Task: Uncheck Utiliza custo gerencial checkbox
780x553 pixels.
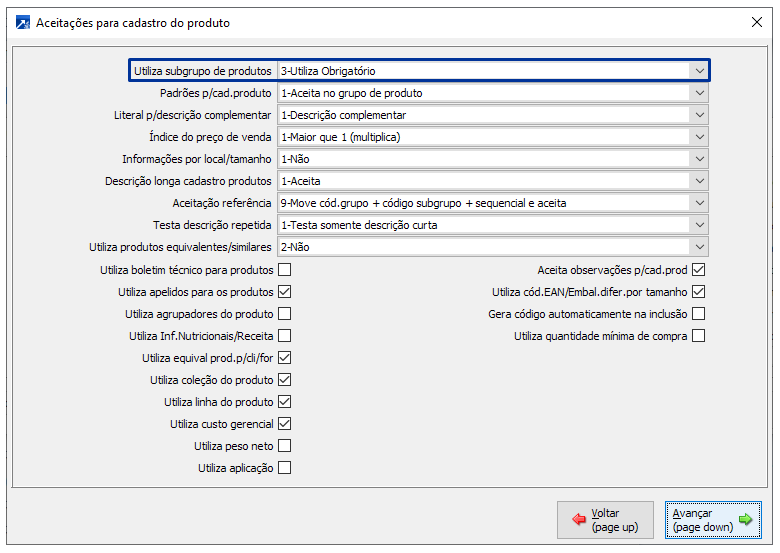Action: 285,424
